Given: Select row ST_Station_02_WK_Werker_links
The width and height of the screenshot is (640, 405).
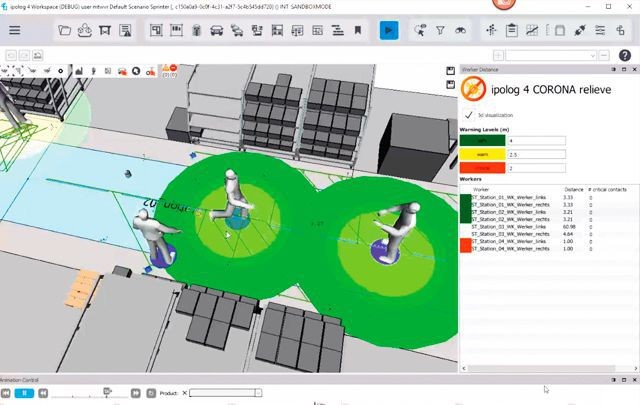Looking at the screenshot, I should 549,212.
